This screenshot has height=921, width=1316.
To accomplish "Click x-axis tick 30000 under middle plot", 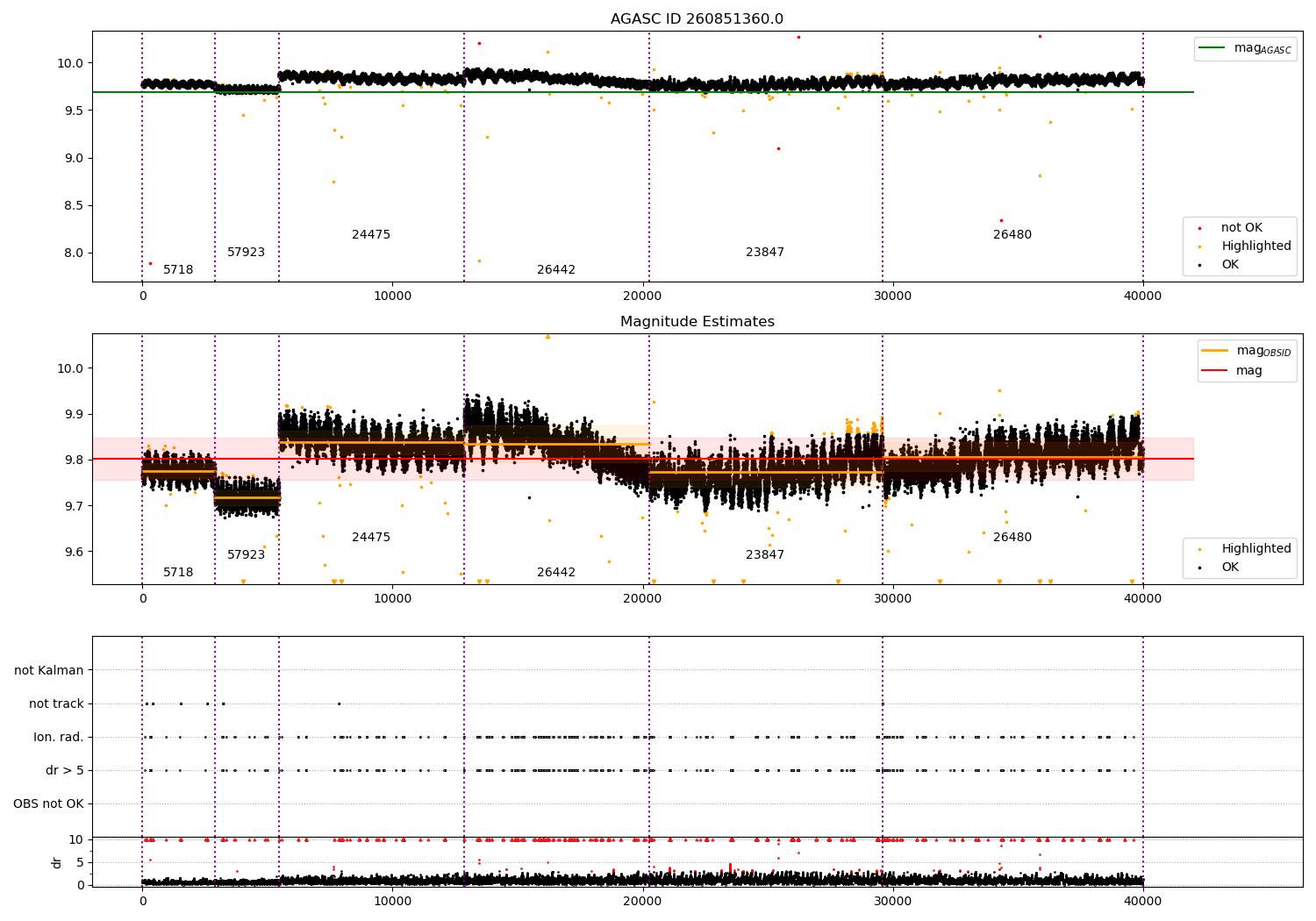I will click(892, 599).
